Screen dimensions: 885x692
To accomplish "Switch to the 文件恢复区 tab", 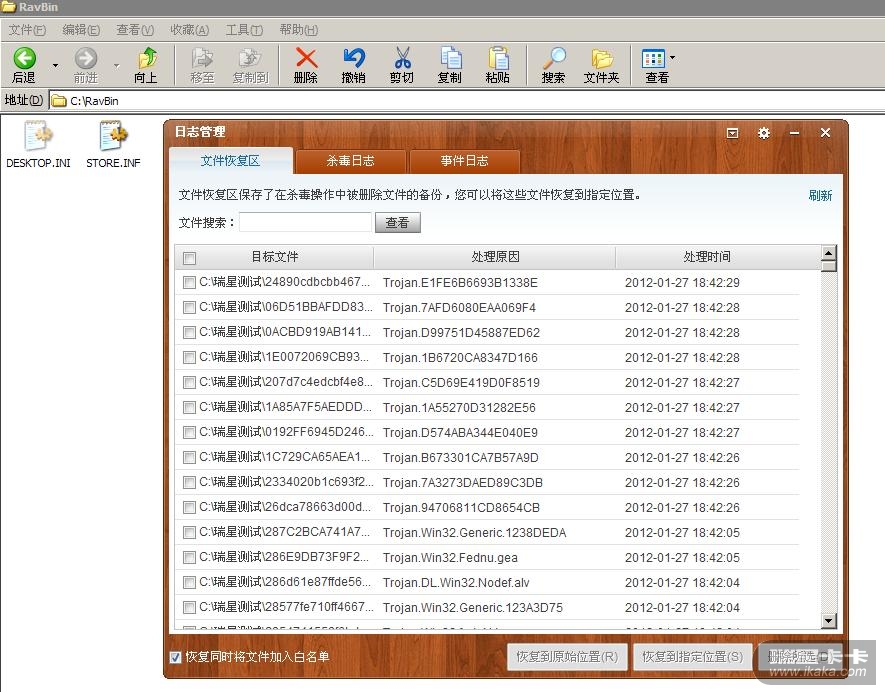I will pyautogui.click(x=230, y=161).
